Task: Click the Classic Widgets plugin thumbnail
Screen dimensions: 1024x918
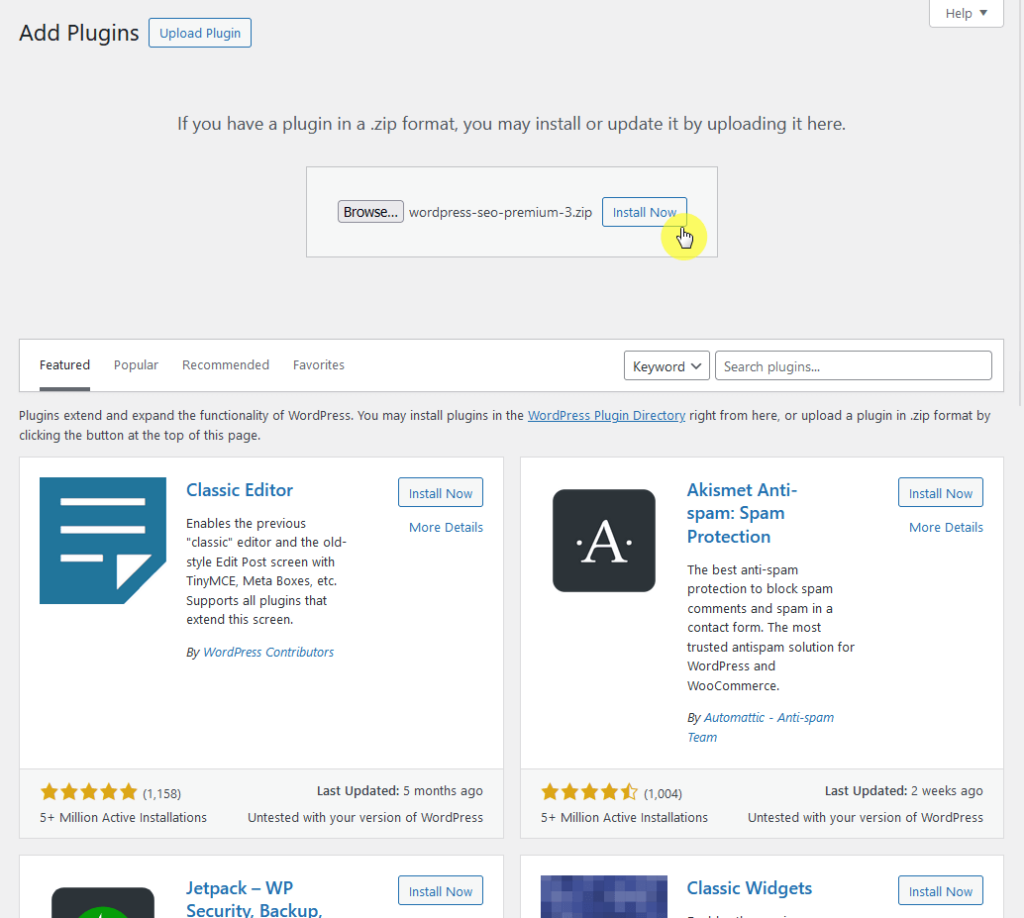Action: (x=604, y=897)
